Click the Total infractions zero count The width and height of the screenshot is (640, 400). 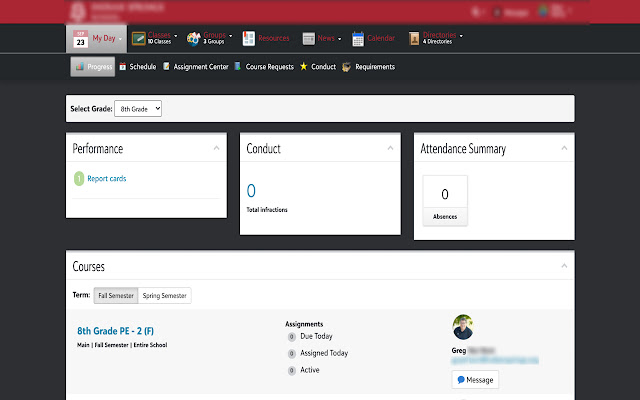pyautogui.click(x=251, y=191)
